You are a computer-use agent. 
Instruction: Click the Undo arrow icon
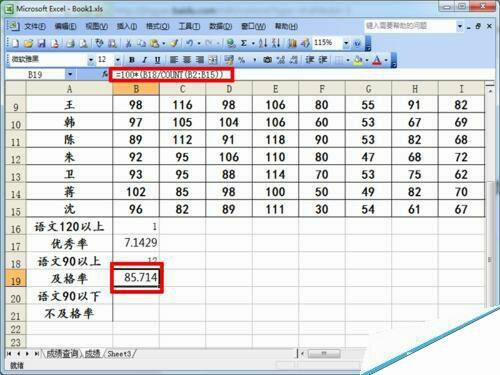point(189,43)
